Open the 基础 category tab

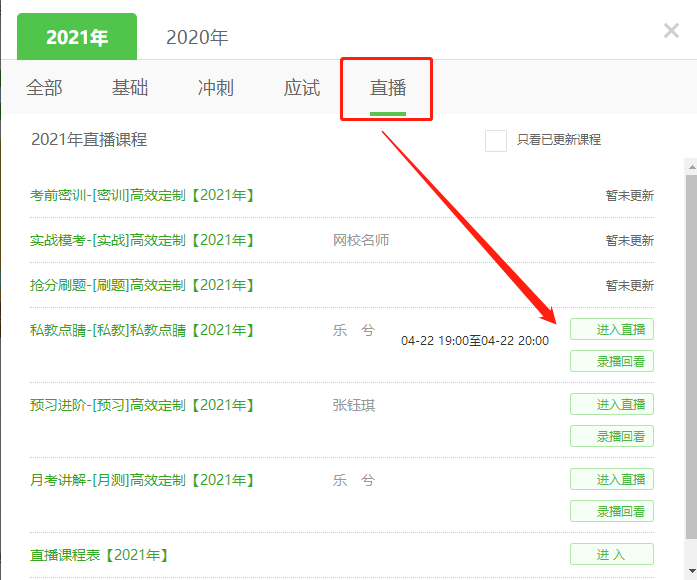click(x=130, y=88)
